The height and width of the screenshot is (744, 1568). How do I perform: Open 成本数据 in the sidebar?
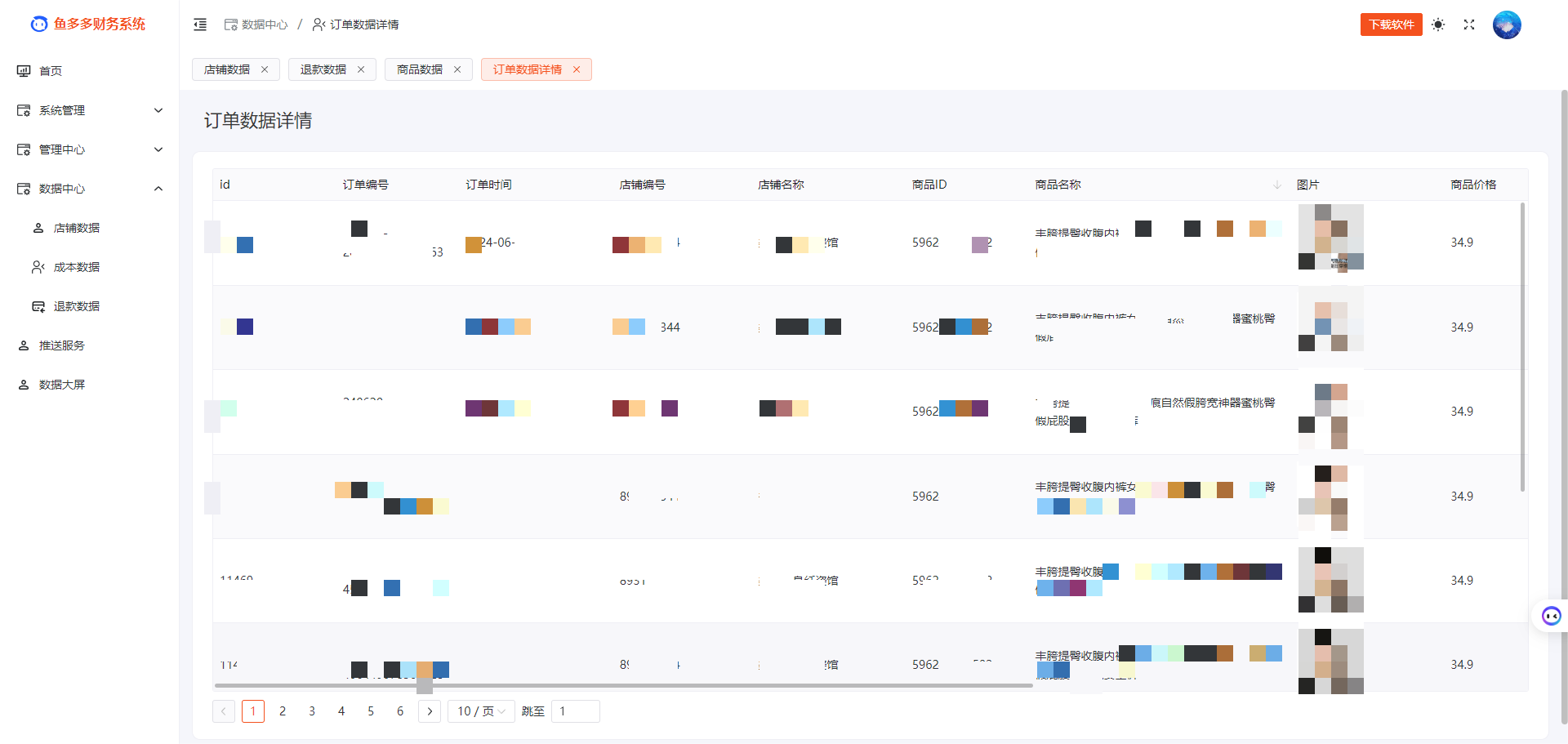(x=76, y=267)
